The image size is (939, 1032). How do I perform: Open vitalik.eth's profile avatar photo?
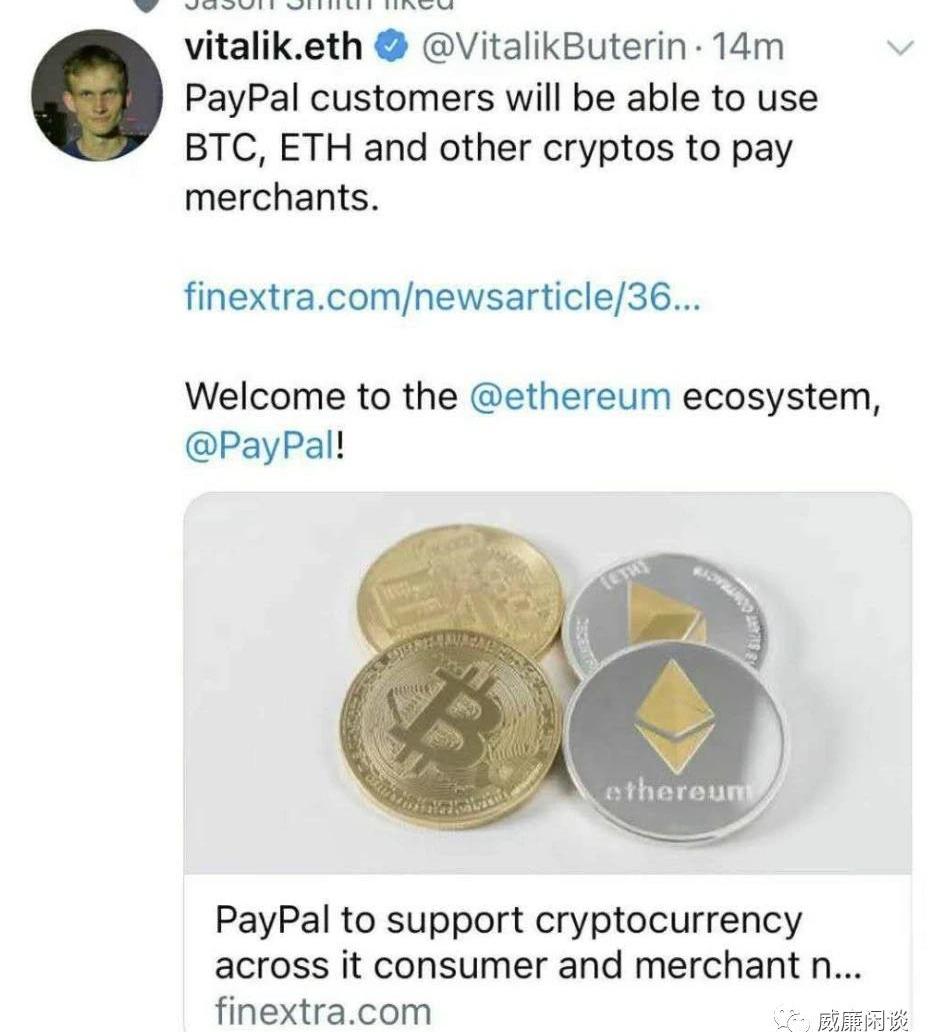tap(96, 95)
